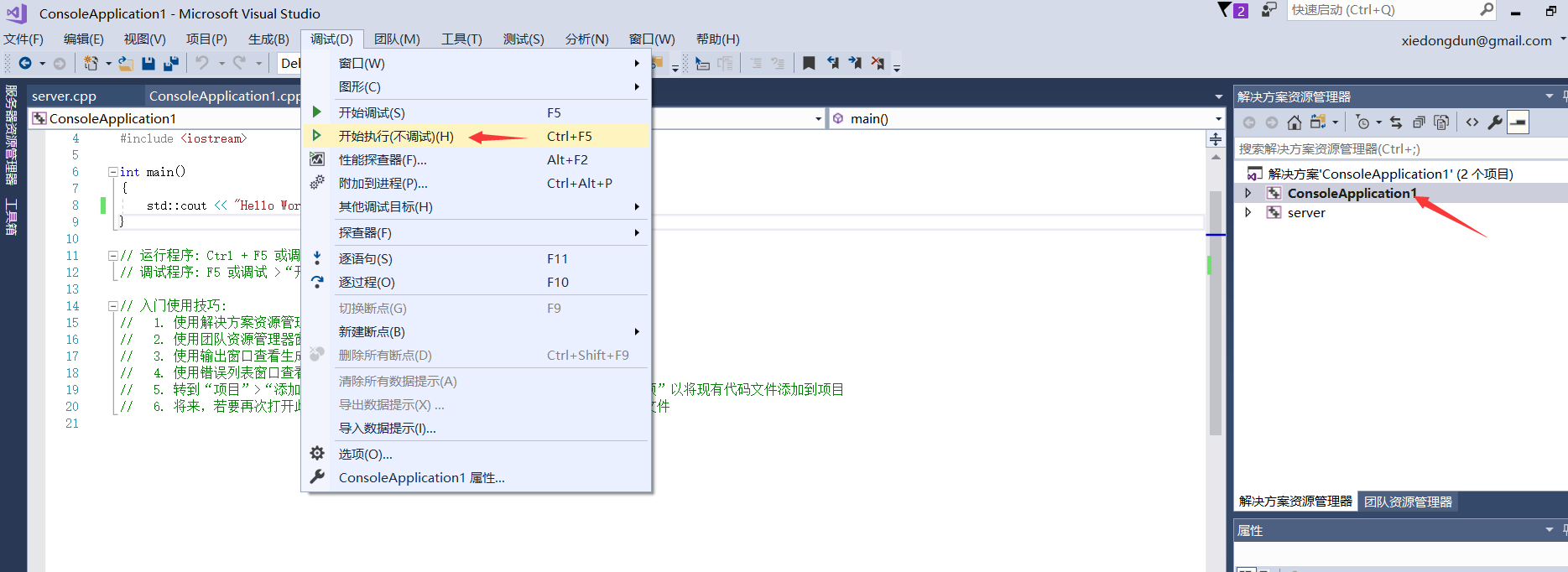Jump to the previous bookmark icon
The image size is (1568, 572).
pos(832,63)
